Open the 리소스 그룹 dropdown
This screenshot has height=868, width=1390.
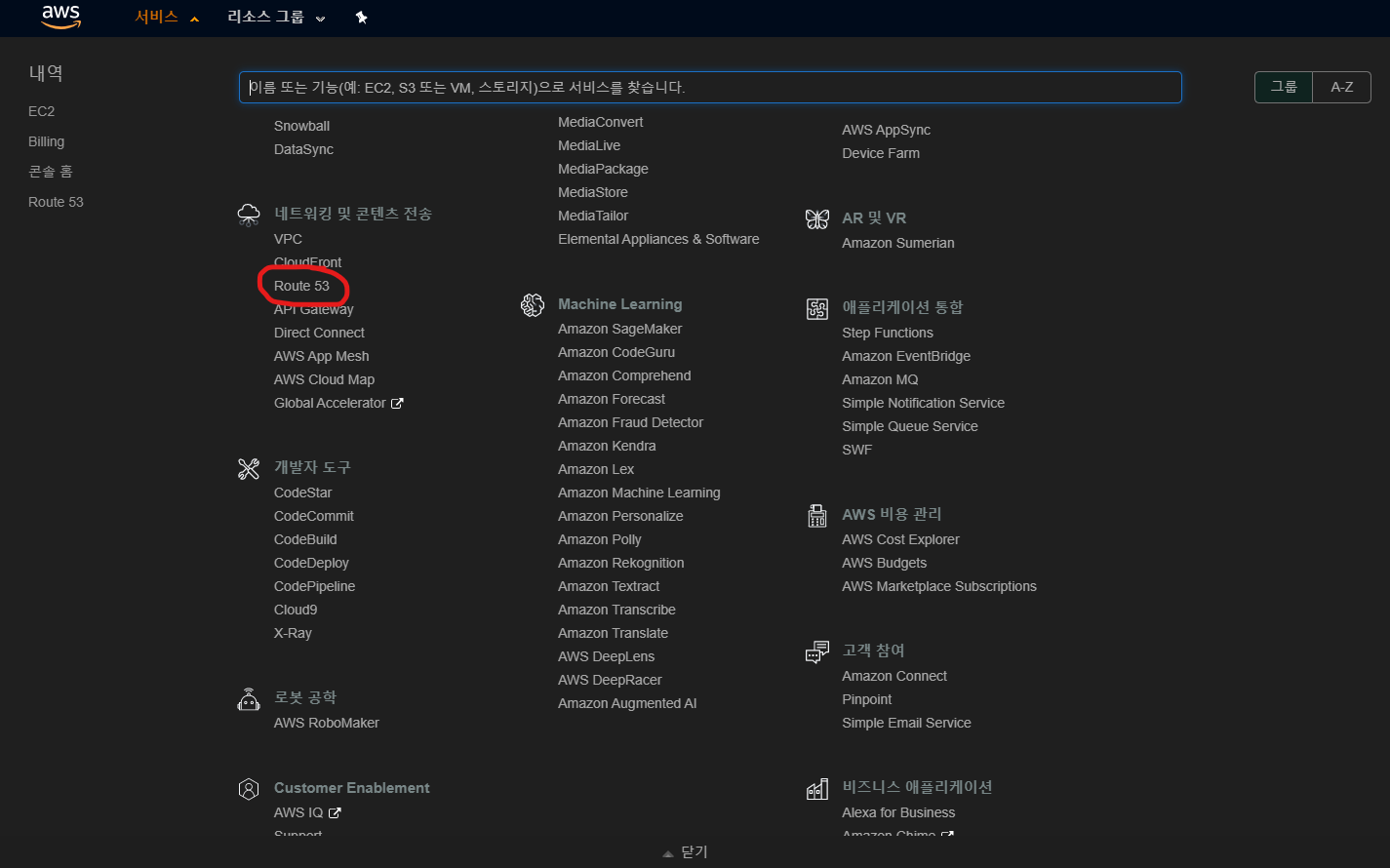pos(276,18)
